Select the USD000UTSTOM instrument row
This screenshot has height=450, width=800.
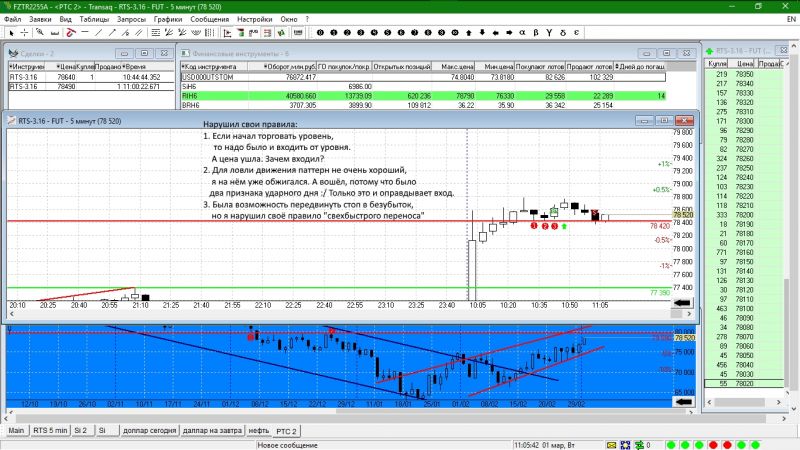pos(423,77)
